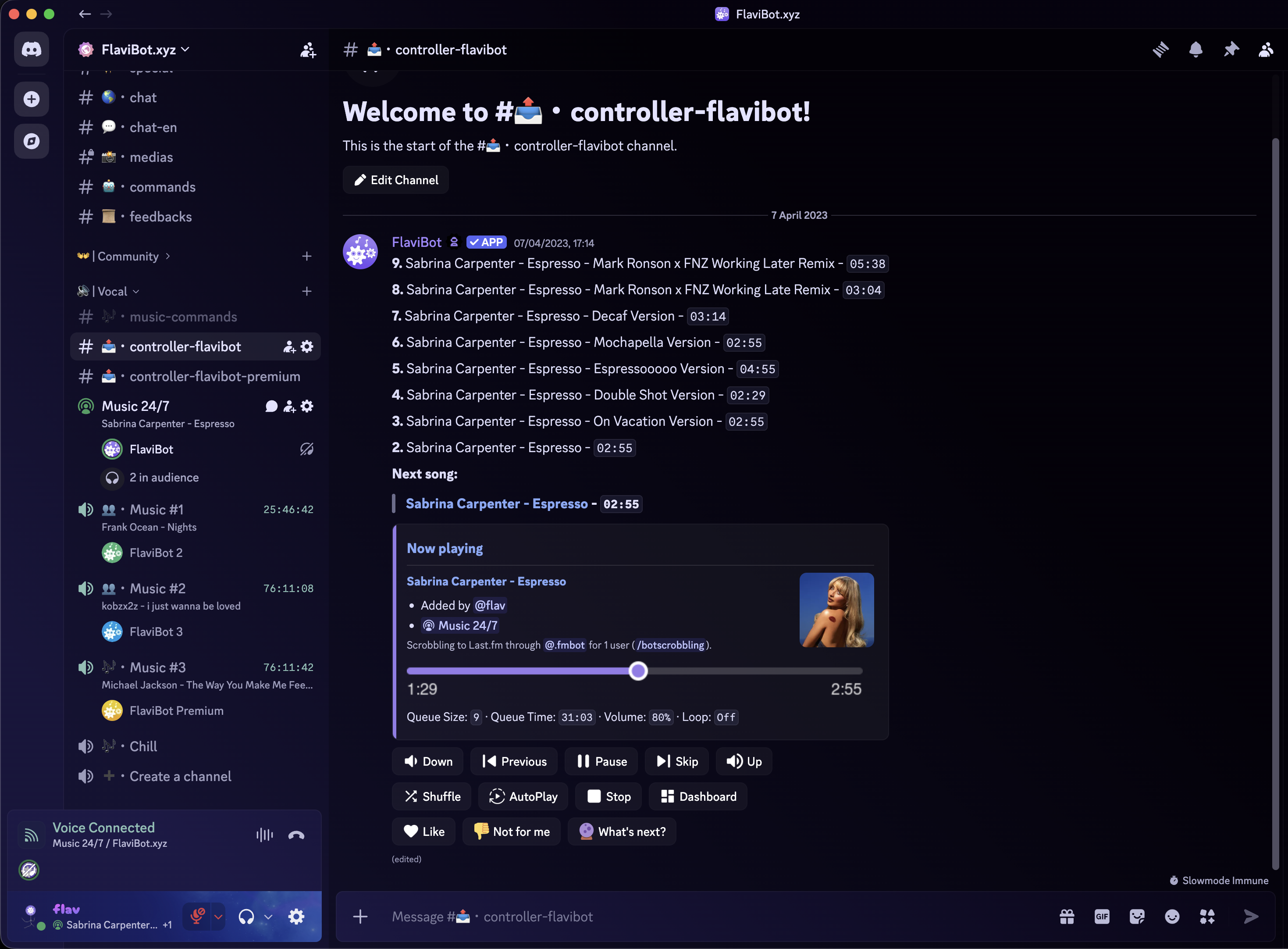This screenshot has height=949, width=1288.
Task: Raise volume with the Up button
Action: [x=744, y=761]
